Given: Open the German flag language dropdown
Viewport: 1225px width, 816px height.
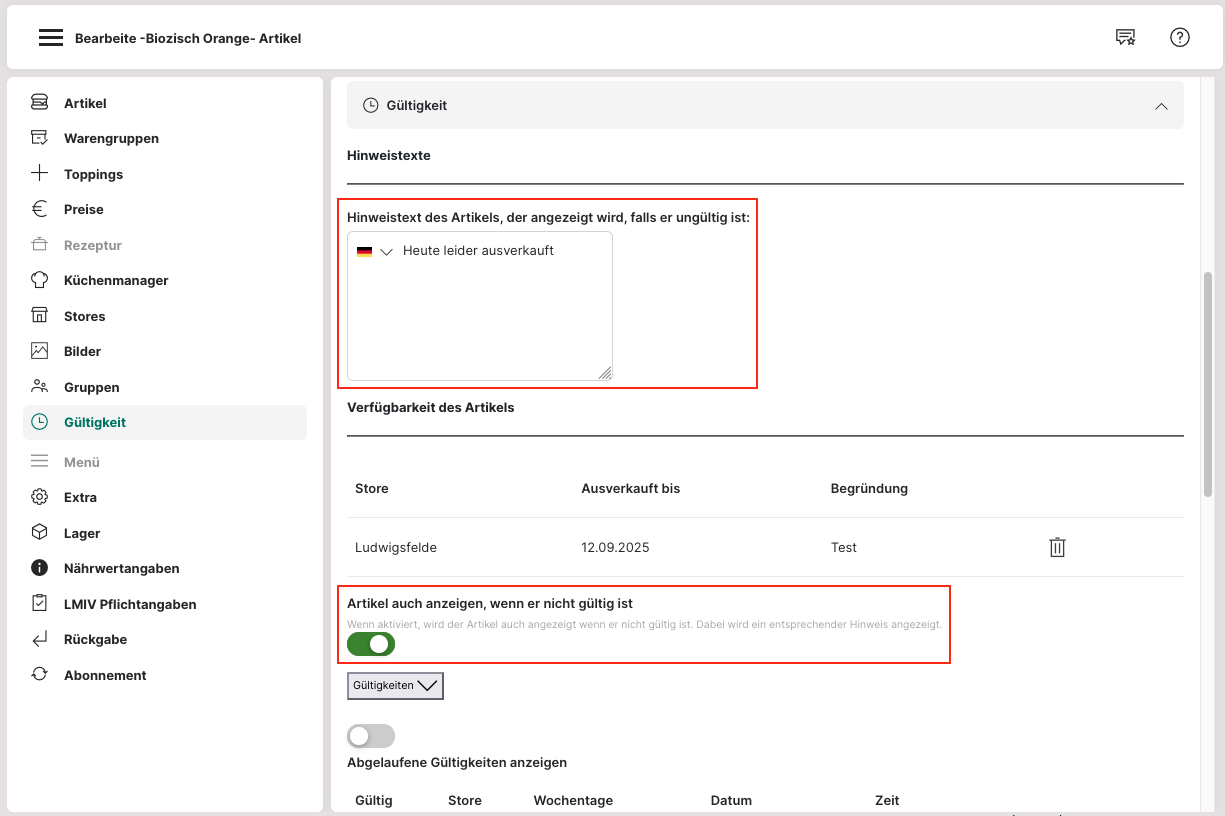Looking at the screenshot, I should [375, 252].
